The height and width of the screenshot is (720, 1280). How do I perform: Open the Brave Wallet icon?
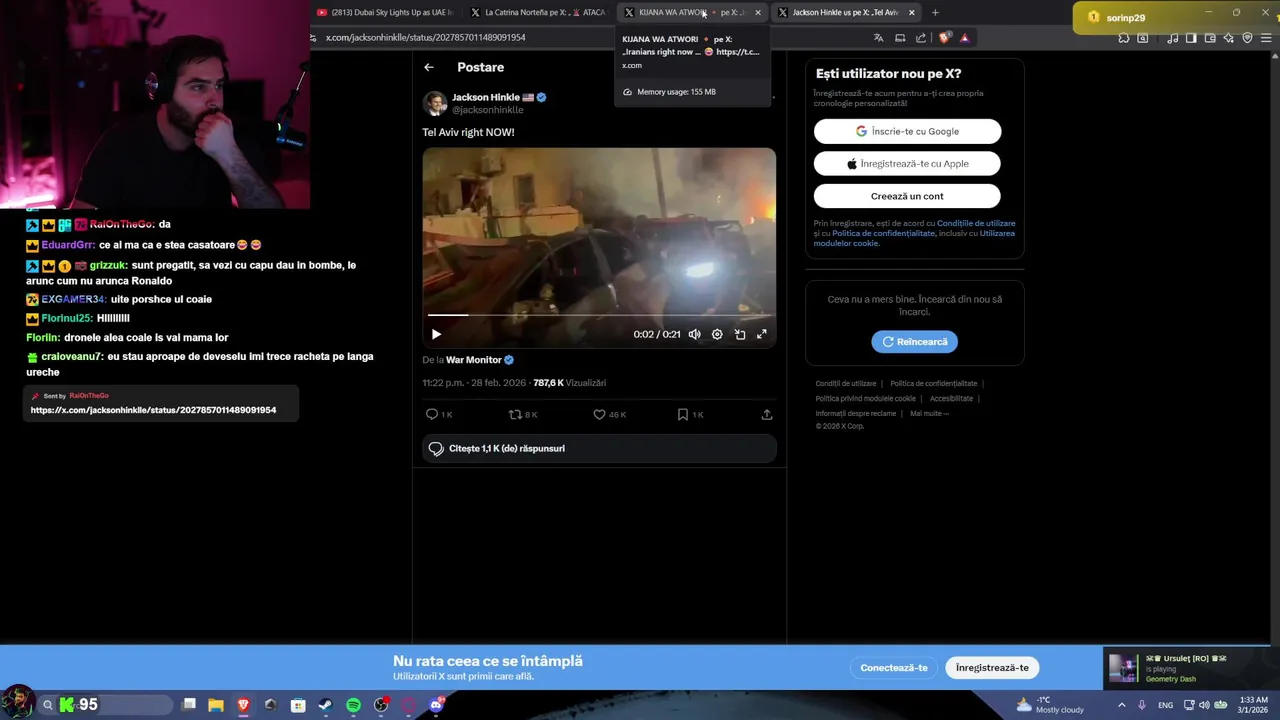(x=1210, y=38)
